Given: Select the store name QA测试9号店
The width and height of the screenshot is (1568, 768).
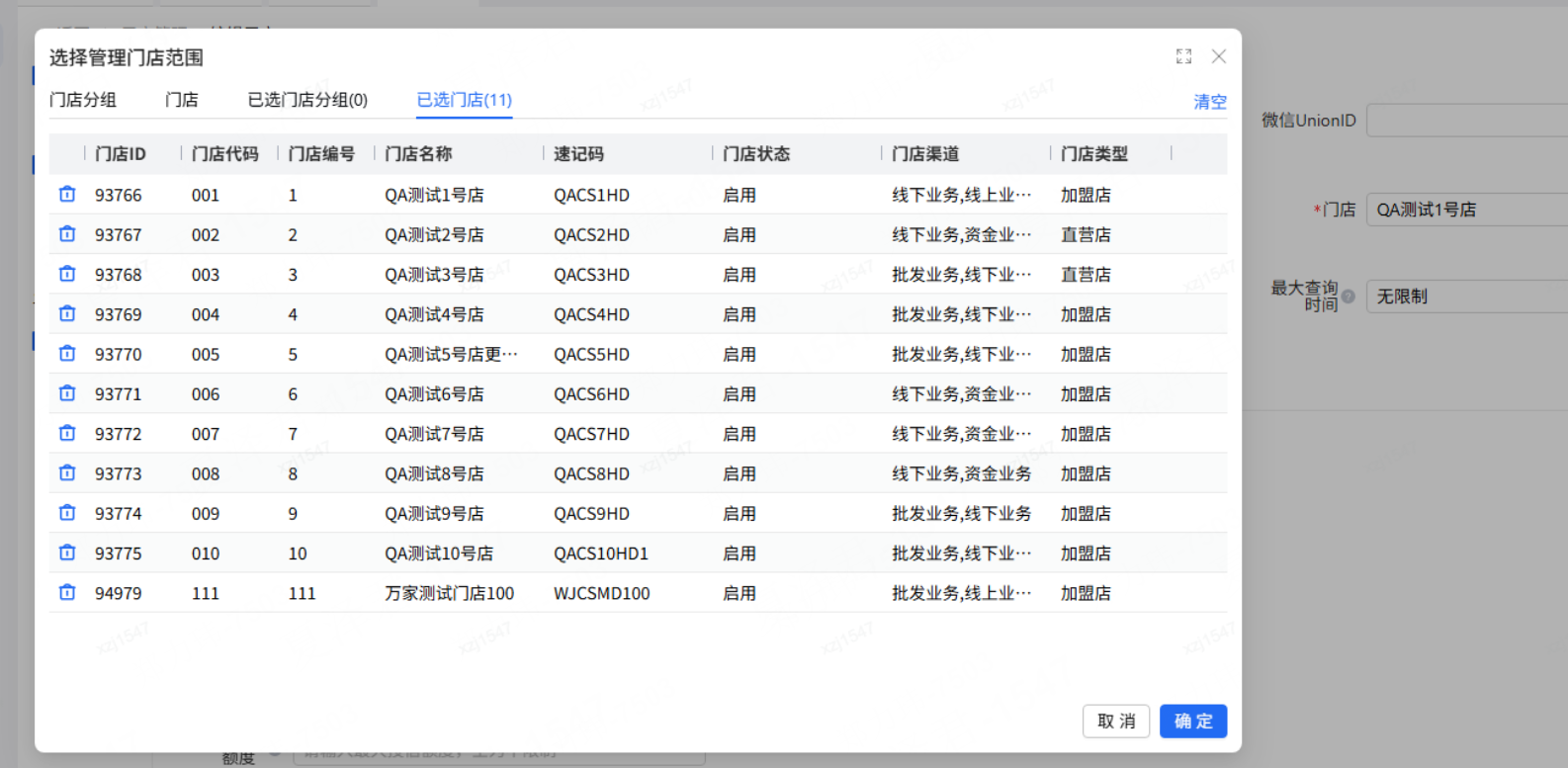Looking at the screenshot, I should [435, 513].
